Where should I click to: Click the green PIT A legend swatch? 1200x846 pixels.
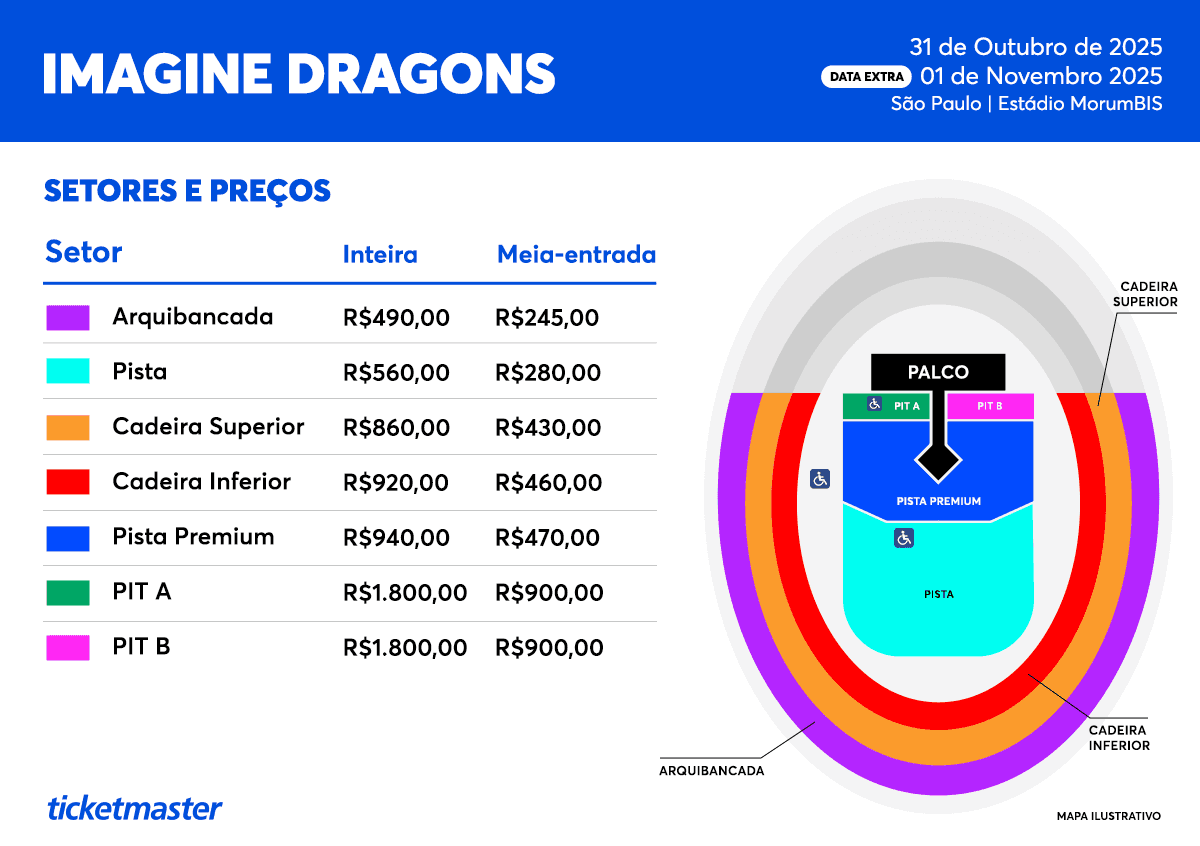(68, 593)
